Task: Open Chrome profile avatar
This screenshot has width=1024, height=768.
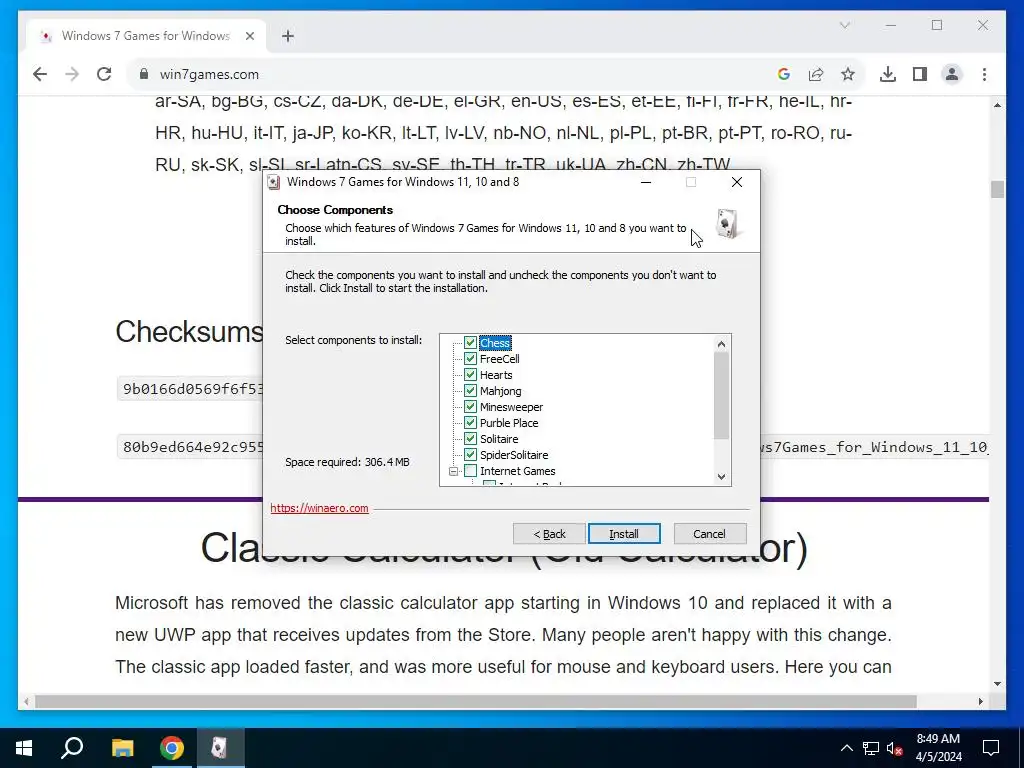Action: (952, 74)
